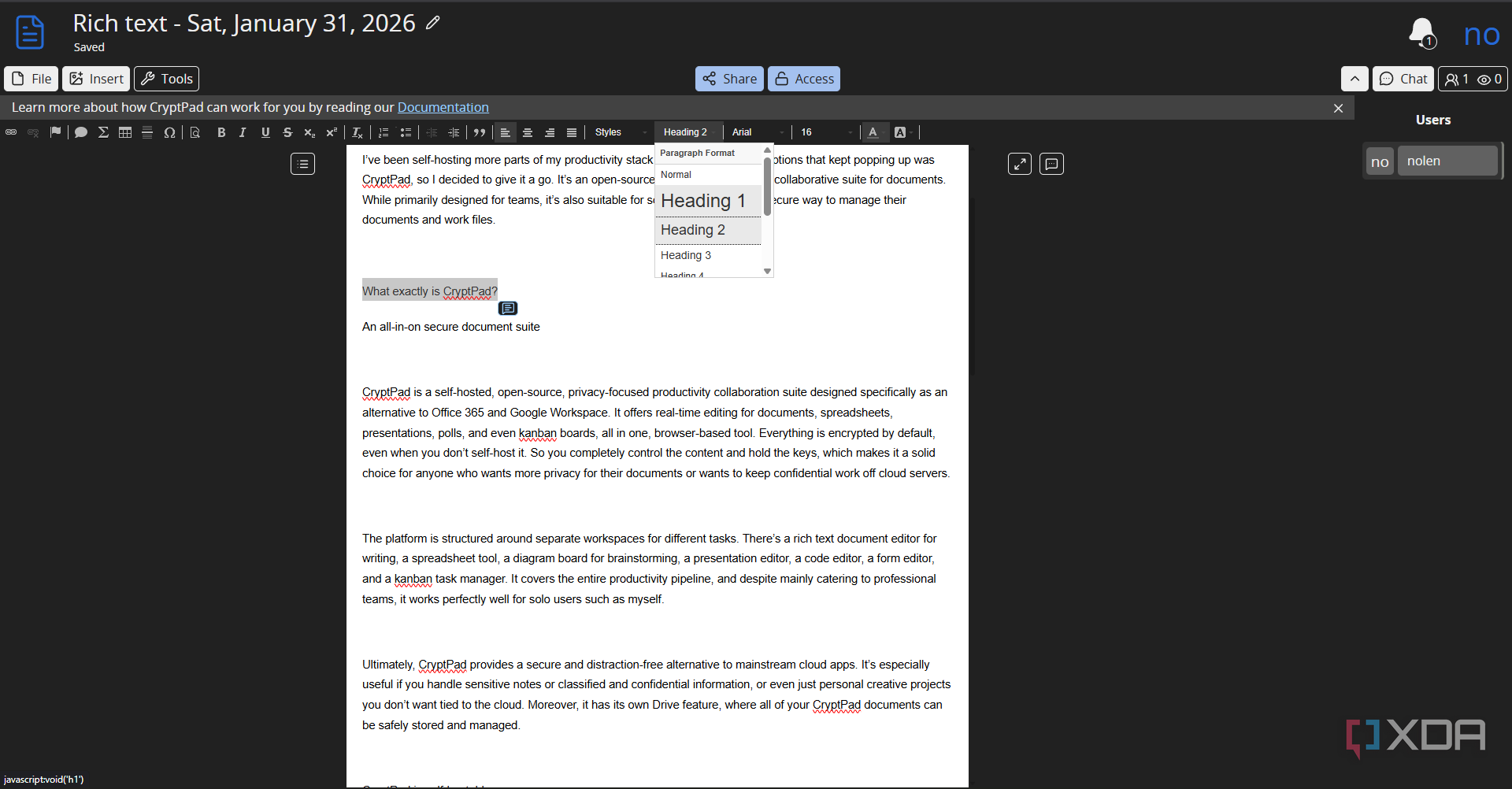Insert a numbered list
The image size is (1512, 789).
tap(384, 132)
